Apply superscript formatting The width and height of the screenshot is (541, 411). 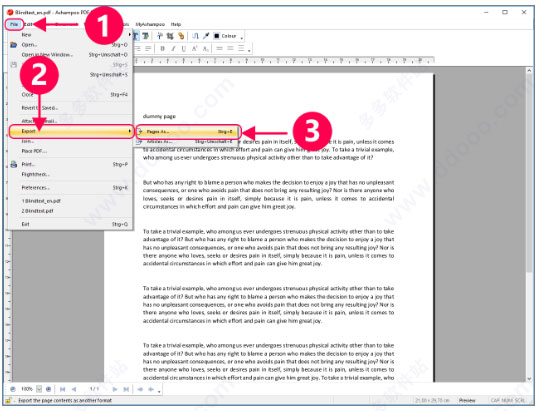coord(194,49)
